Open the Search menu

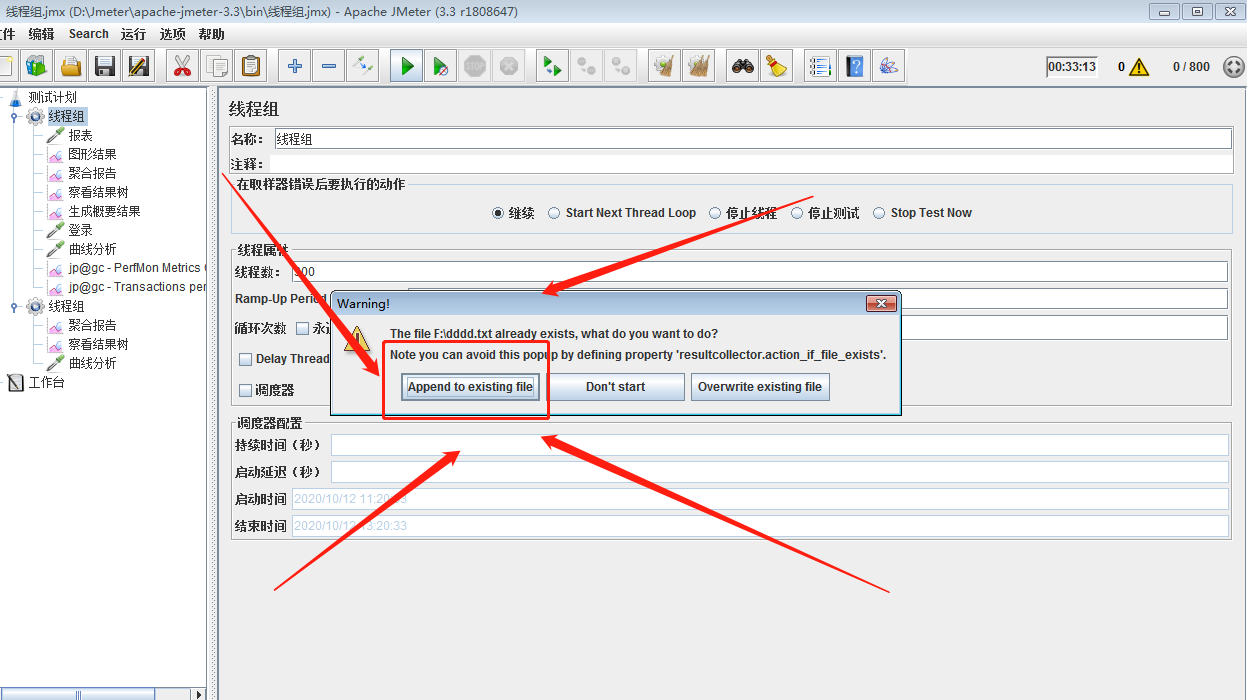pos(89,34)
